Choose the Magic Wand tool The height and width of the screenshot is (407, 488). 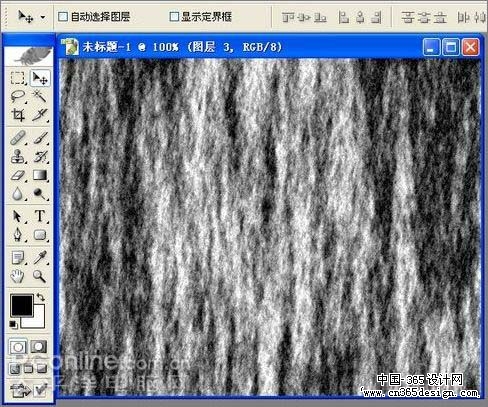(40, 96)
